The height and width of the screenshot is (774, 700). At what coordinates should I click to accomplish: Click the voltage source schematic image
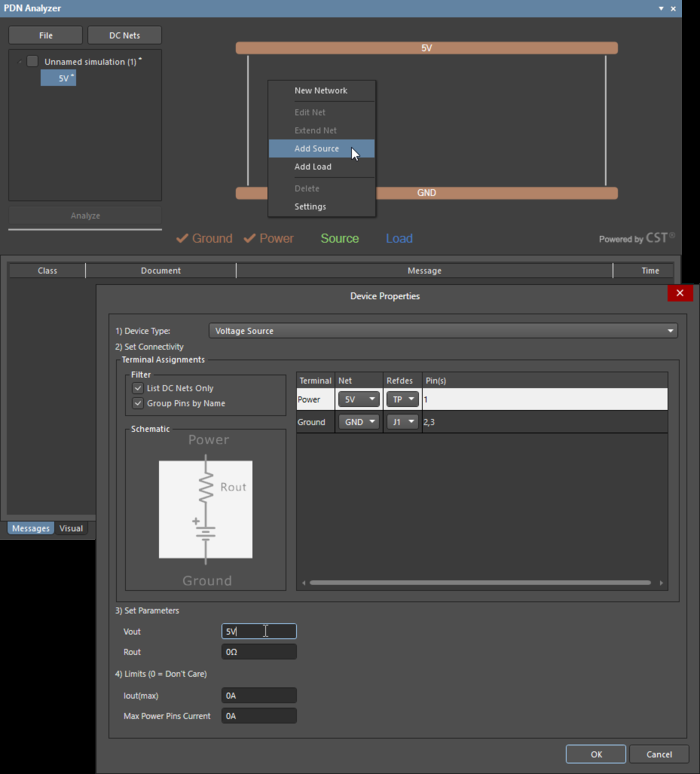click(x=205, y=509)
